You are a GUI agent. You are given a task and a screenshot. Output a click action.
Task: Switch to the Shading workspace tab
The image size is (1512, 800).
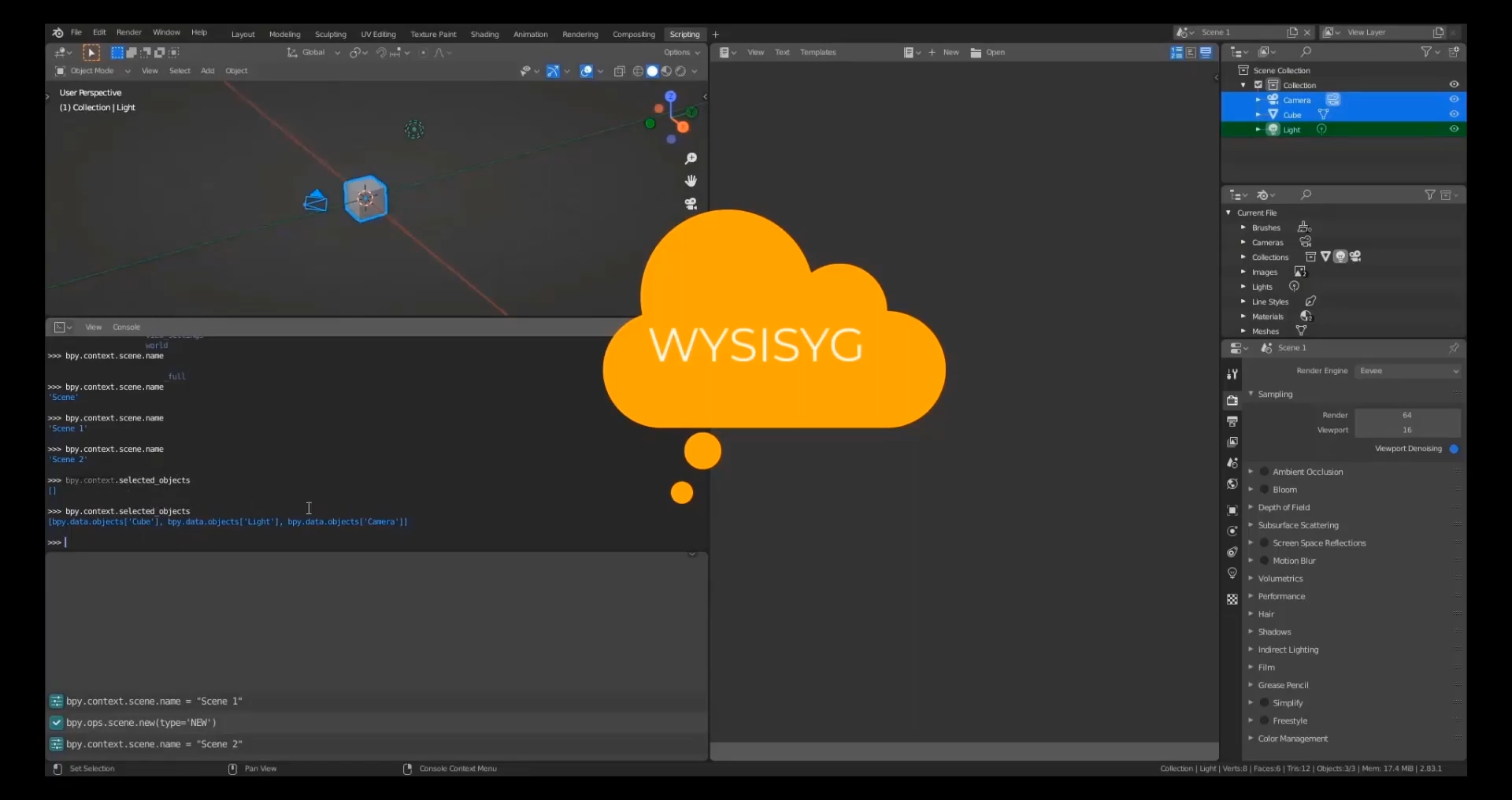coord(484,35)
